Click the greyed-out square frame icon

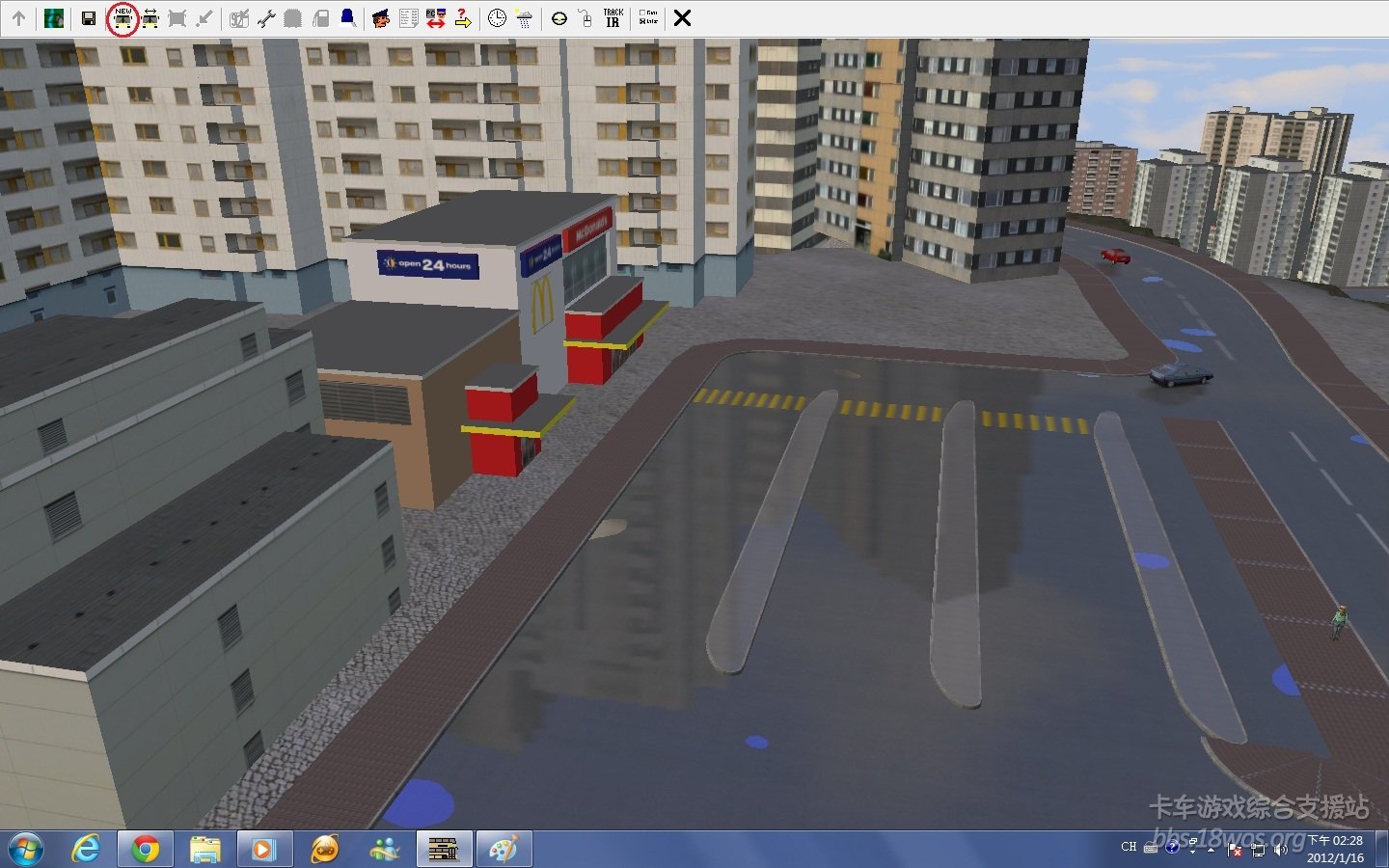point(177,18)
